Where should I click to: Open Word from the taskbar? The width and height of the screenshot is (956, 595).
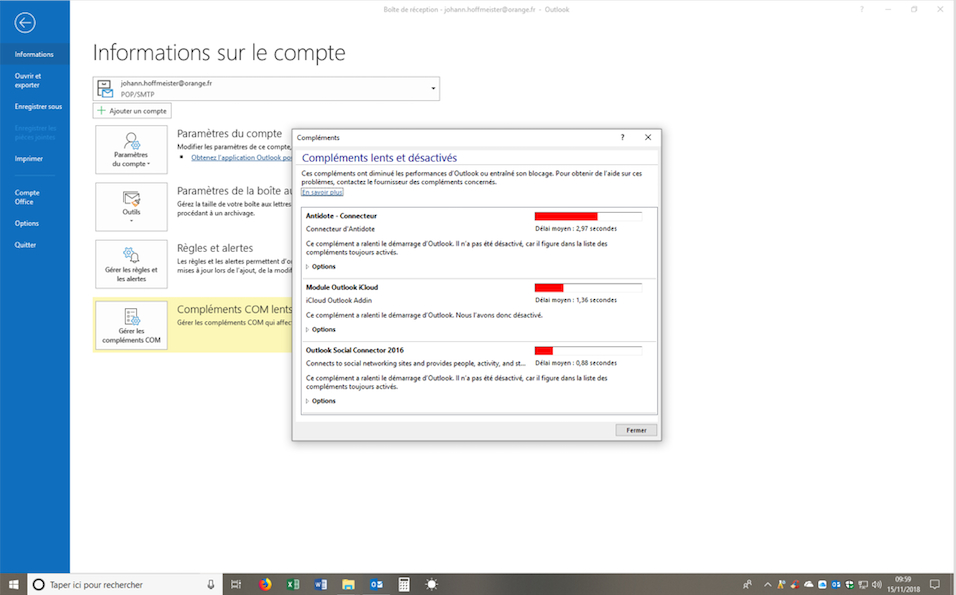(321, 584)
